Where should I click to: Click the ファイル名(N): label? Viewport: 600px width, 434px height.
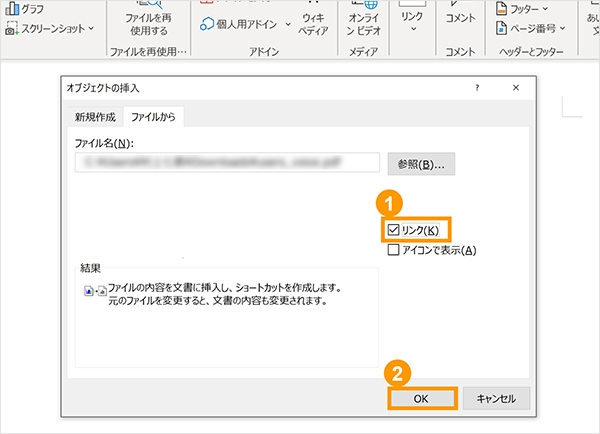[104, 144]
